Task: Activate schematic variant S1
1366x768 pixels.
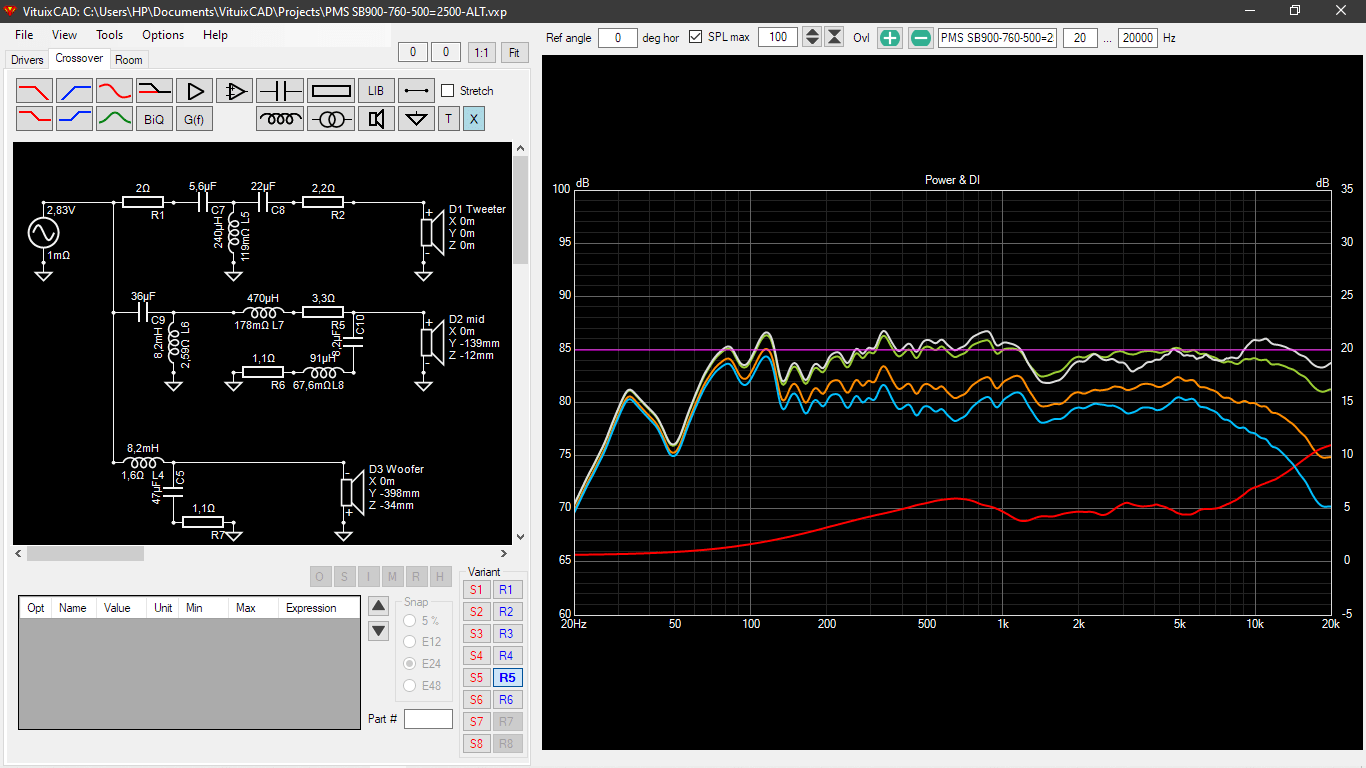Action: 476,590
